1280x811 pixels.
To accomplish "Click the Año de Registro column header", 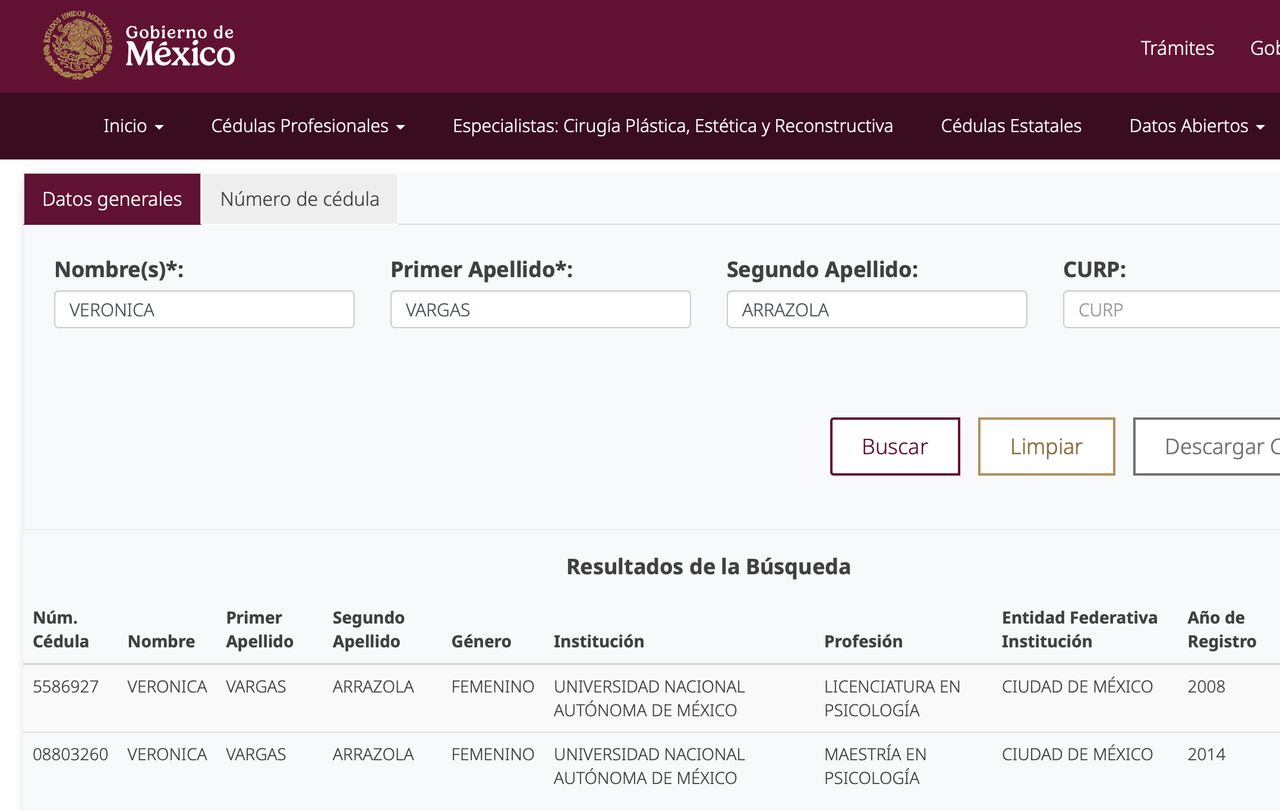I will point(1221,630).
